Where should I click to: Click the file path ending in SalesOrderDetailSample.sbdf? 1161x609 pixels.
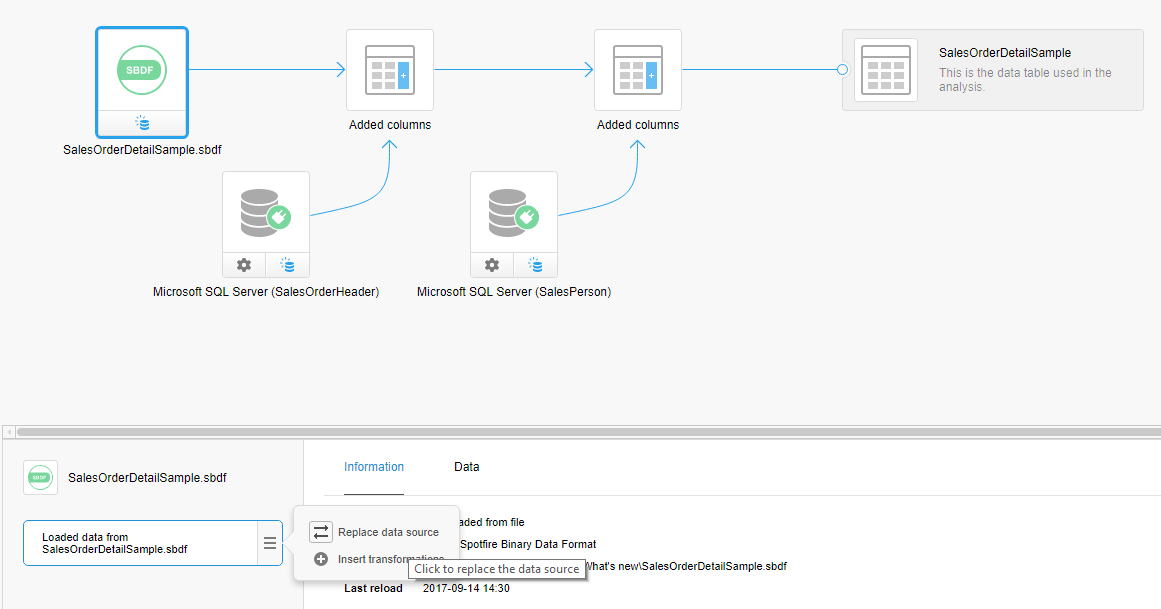coord(686,566)
